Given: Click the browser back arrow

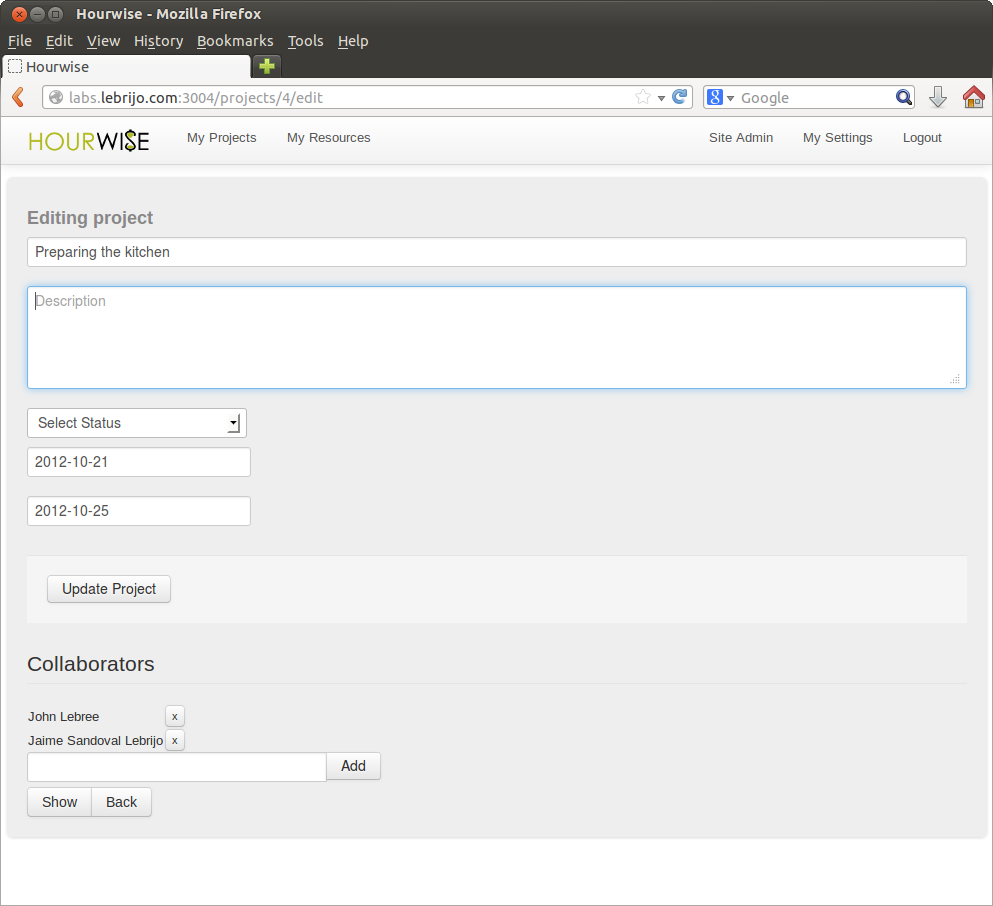Looking at the screenshot, I should pos(18,98).
